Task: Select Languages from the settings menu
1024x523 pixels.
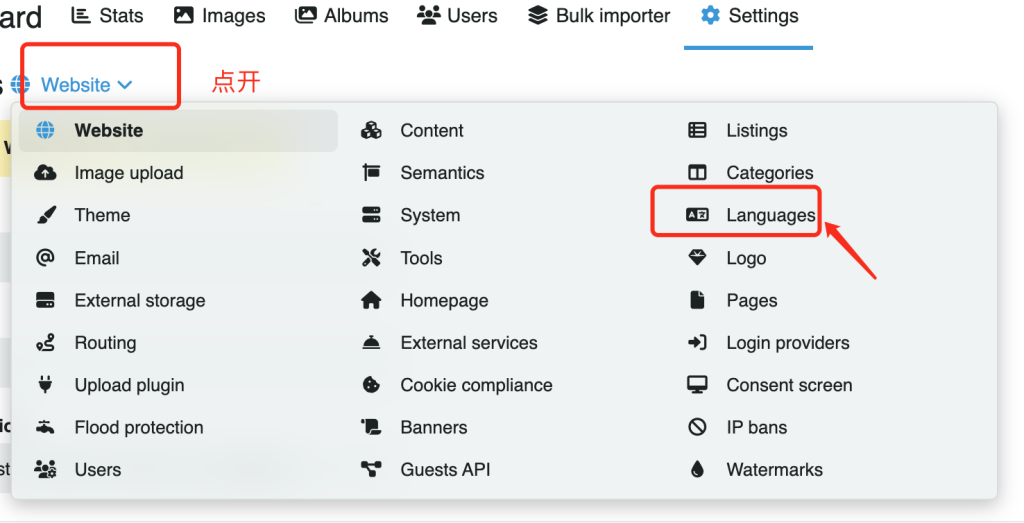Action: click(x=770, y=215)
